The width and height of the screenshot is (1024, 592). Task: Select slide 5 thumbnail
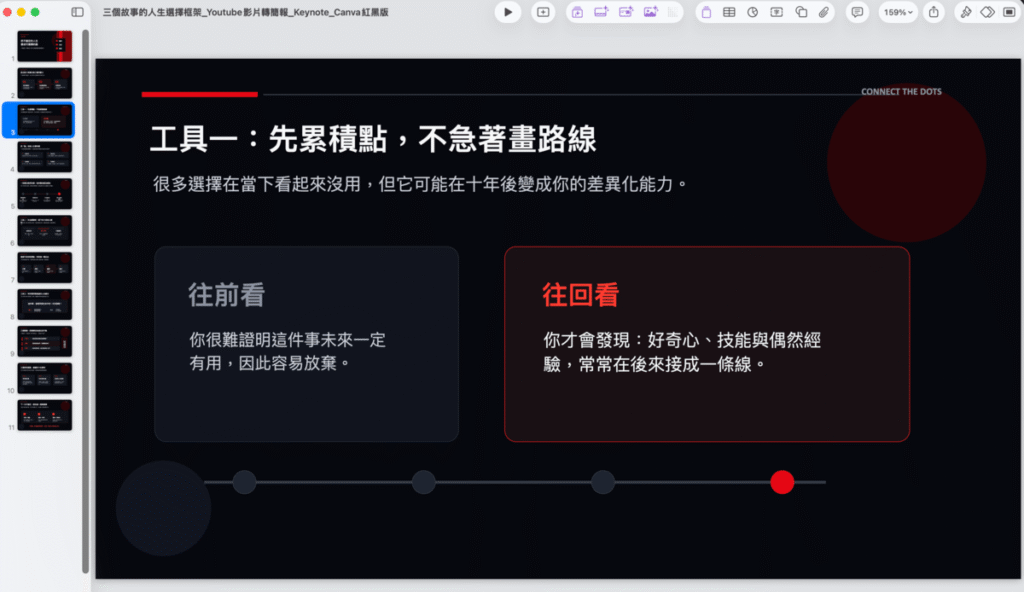click(x=44, y=193)
